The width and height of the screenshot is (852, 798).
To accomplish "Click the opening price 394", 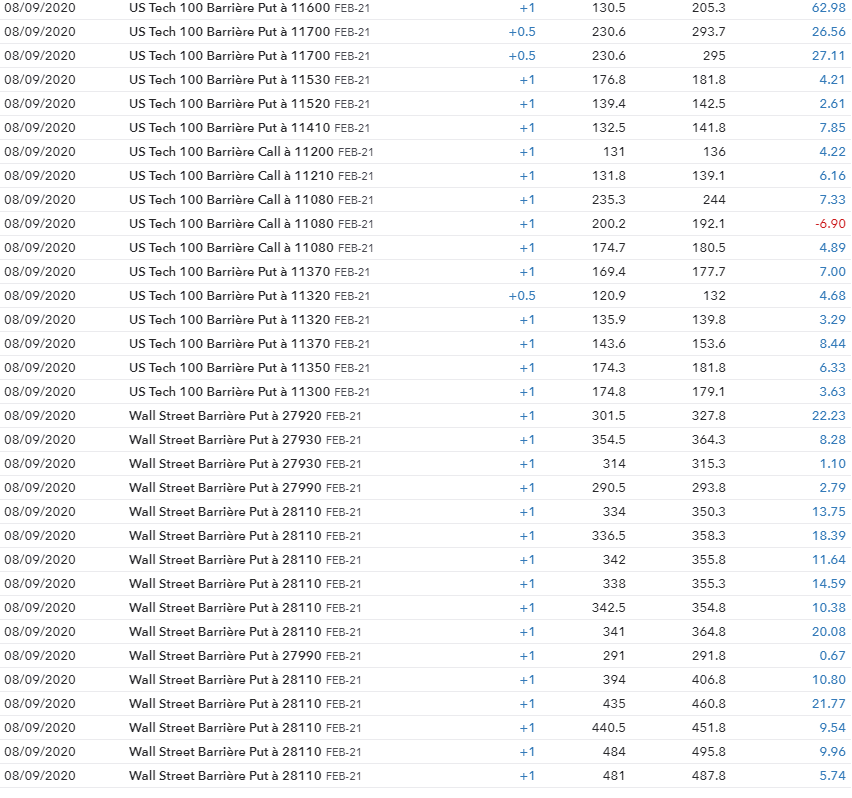I will click(x=614, y=680).
